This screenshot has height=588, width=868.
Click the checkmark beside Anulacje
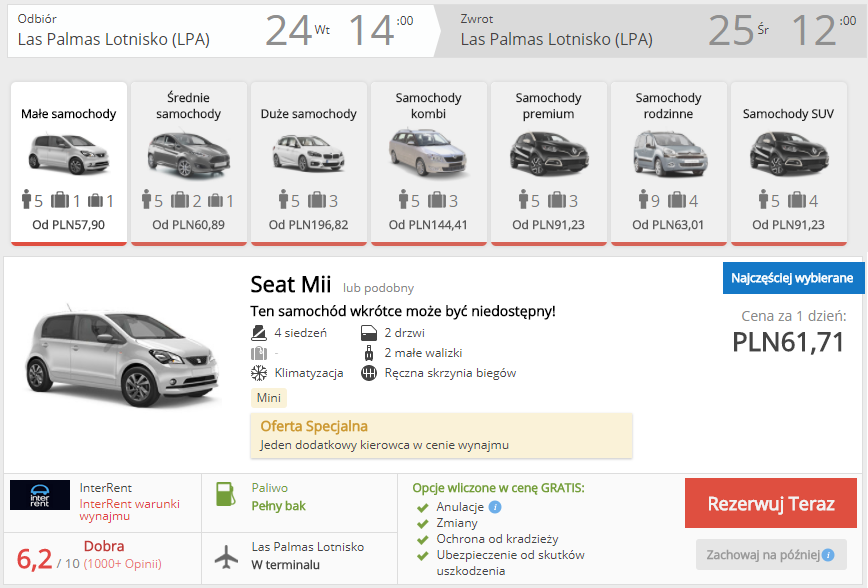coord(423,508)
